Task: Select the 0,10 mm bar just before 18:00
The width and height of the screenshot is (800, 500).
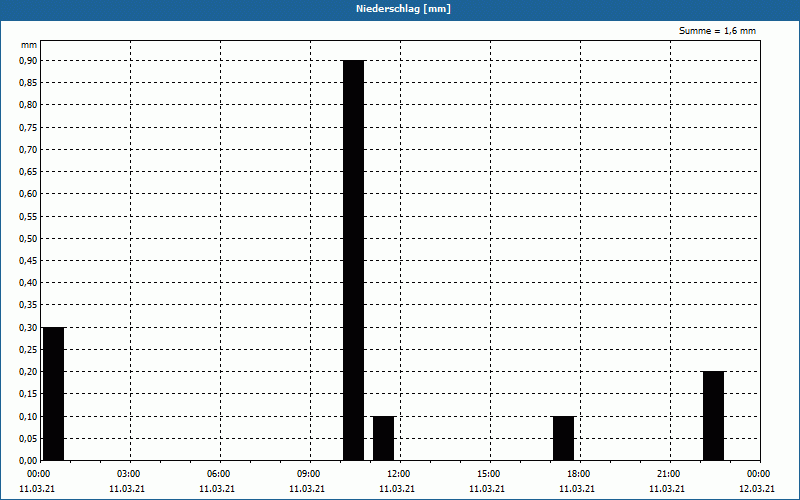Action: [x=564, y=438]
